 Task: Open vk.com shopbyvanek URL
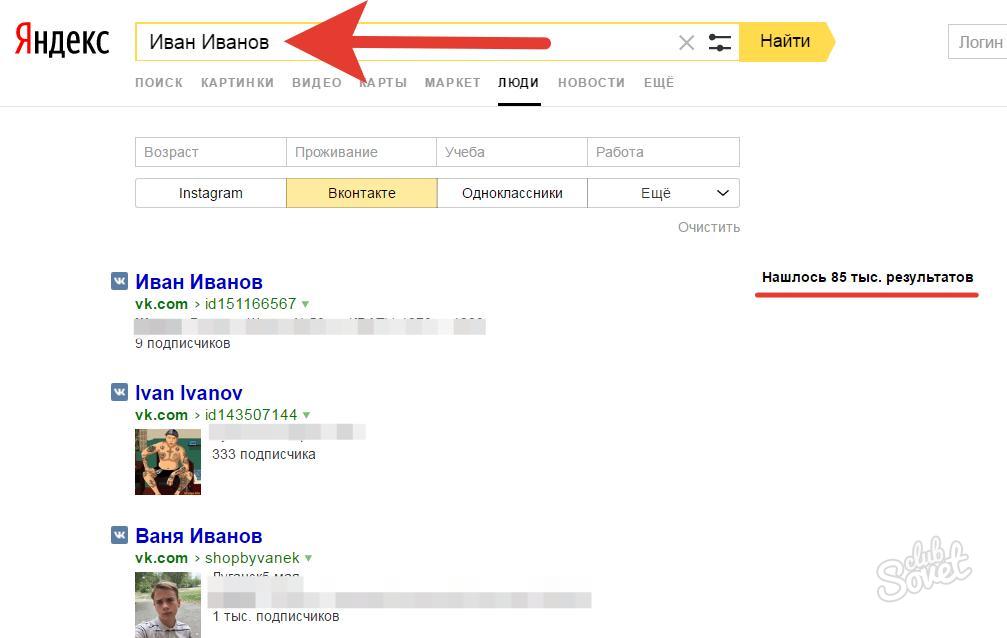click(218, 558)
